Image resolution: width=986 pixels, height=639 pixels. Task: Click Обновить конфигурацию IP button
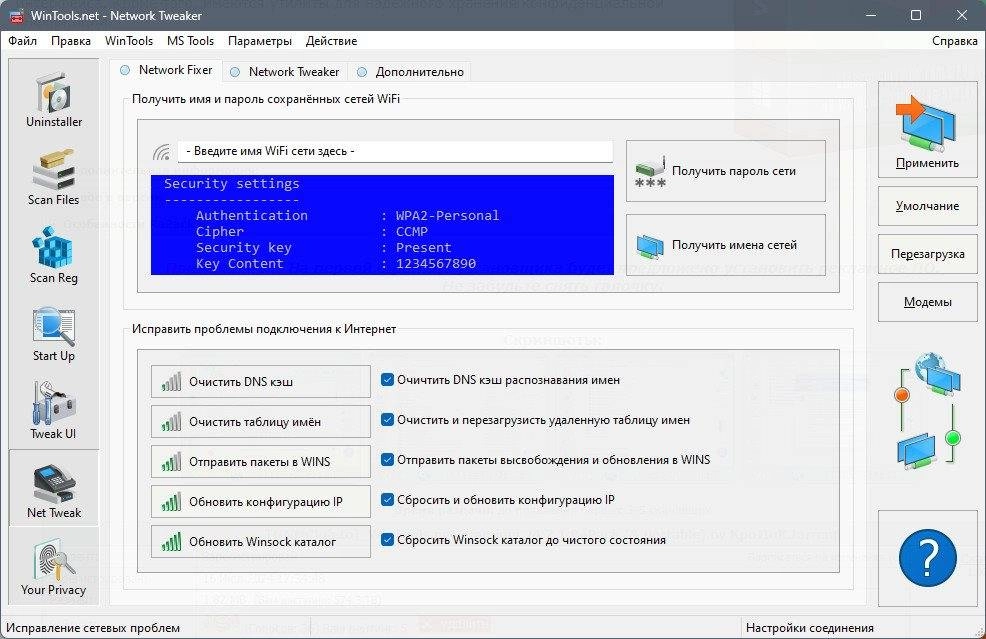pyautogui.click(x=260, y=501)
